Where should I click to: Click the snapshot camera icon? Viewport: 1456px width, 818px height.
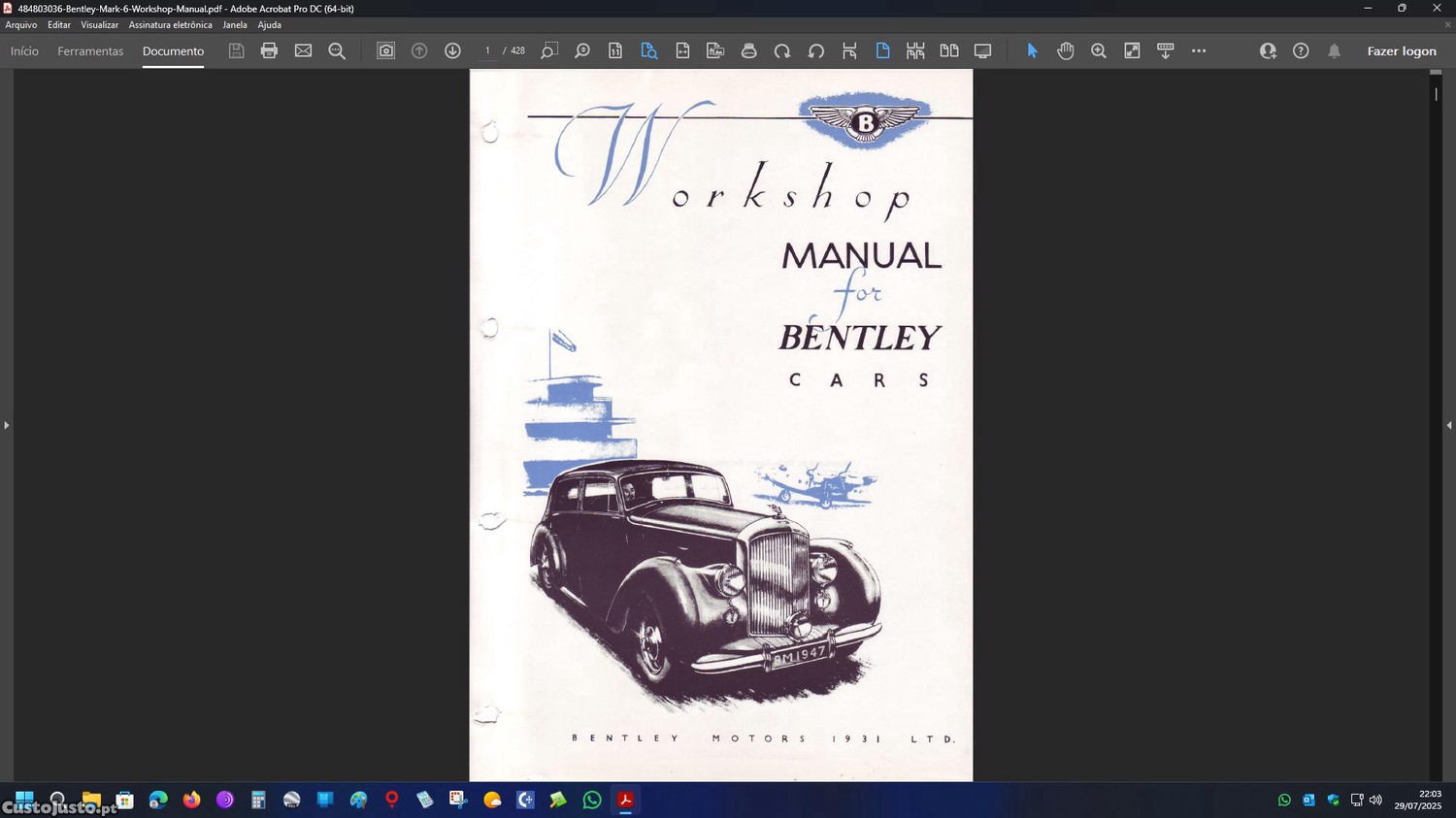click(385, 50)
